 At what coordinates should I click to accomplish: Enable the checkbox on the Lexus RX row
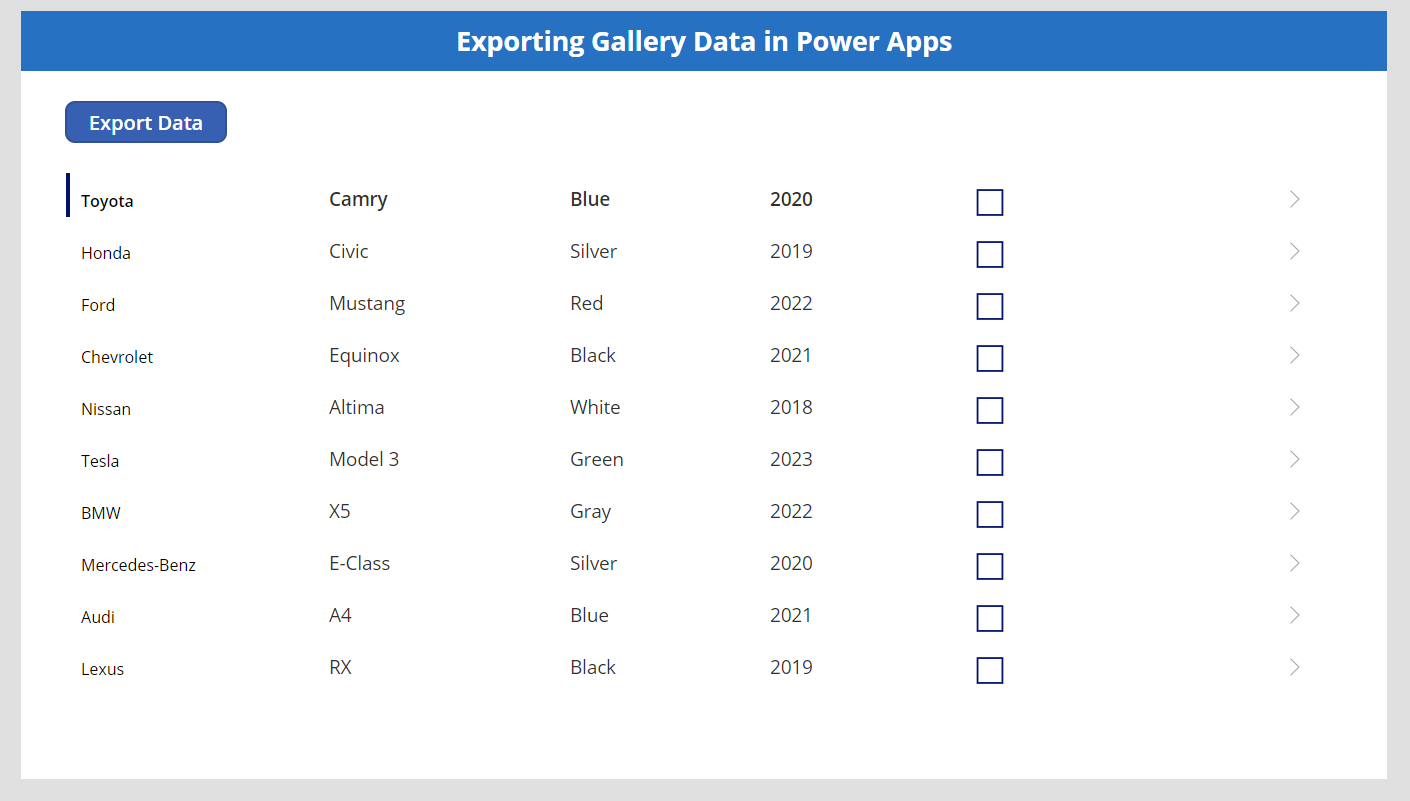coord(989,670)
